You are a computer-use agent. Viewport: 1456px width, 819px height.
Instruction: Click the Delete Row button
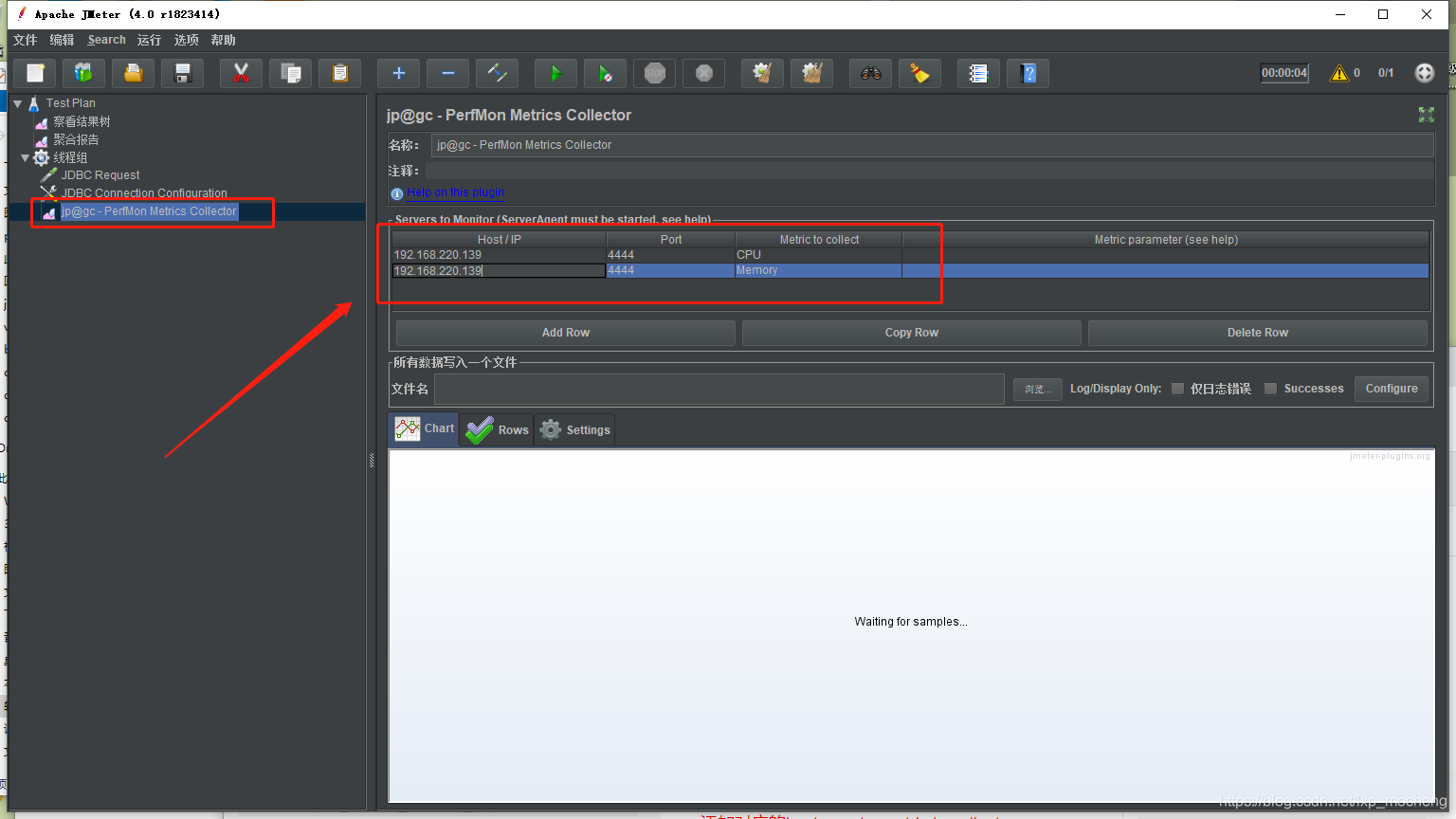pyautogui.click(x=1258, y=333)
